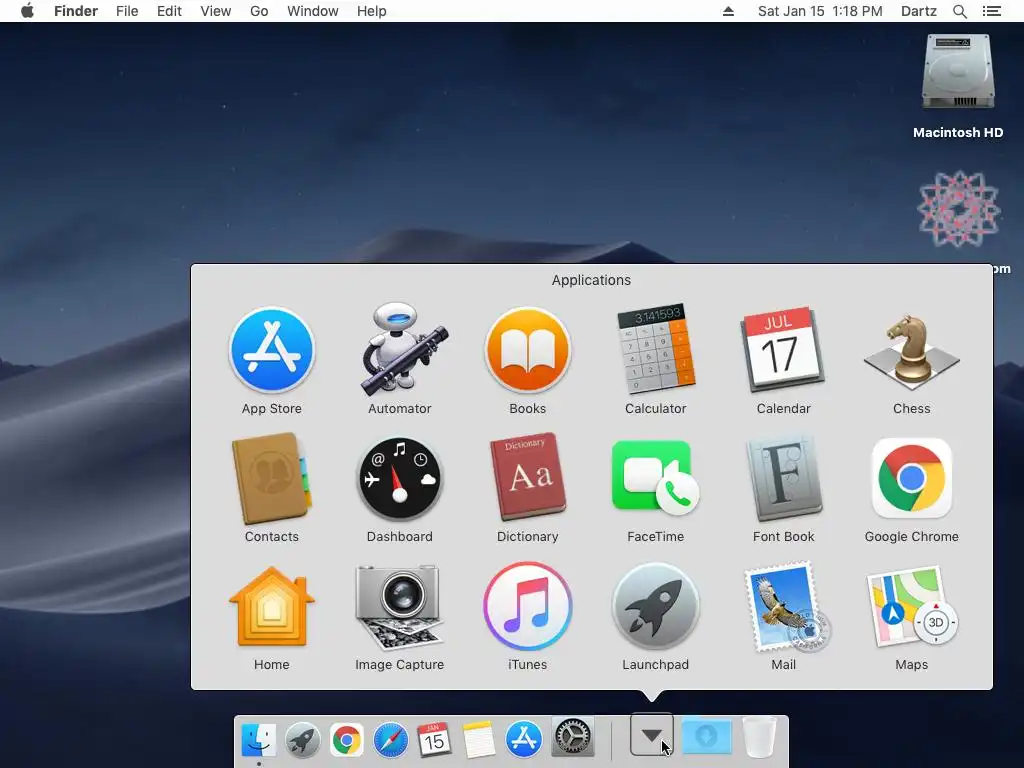The width and height of the screenshot is (1024, 768).
Task: Open the Window menu
Action: click(313, 11)
